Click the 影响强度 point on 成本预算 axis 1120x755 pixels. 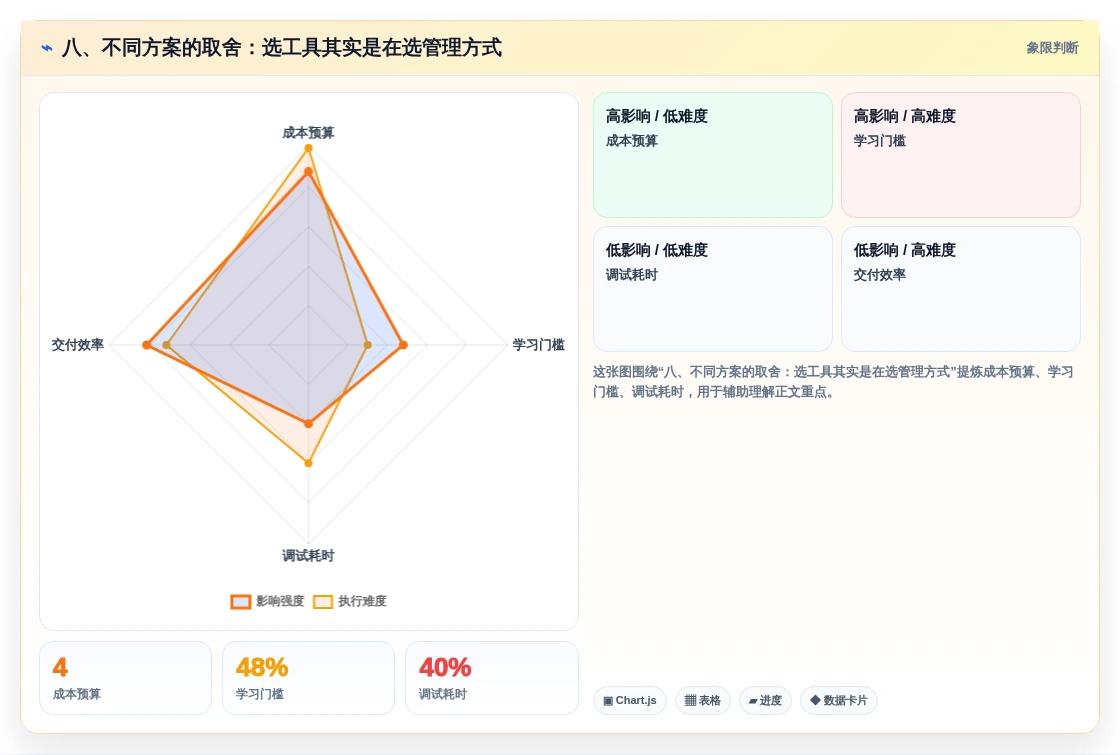[x=309, y=172]
